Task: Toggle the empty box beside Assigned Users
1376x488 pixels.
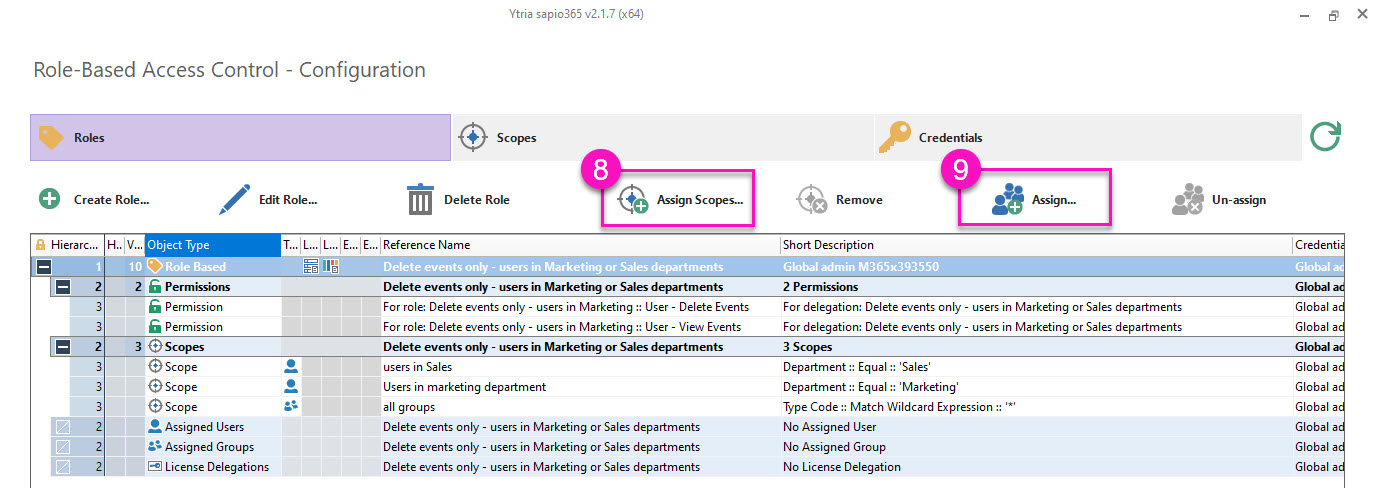Action: click(x=63, y=427)
